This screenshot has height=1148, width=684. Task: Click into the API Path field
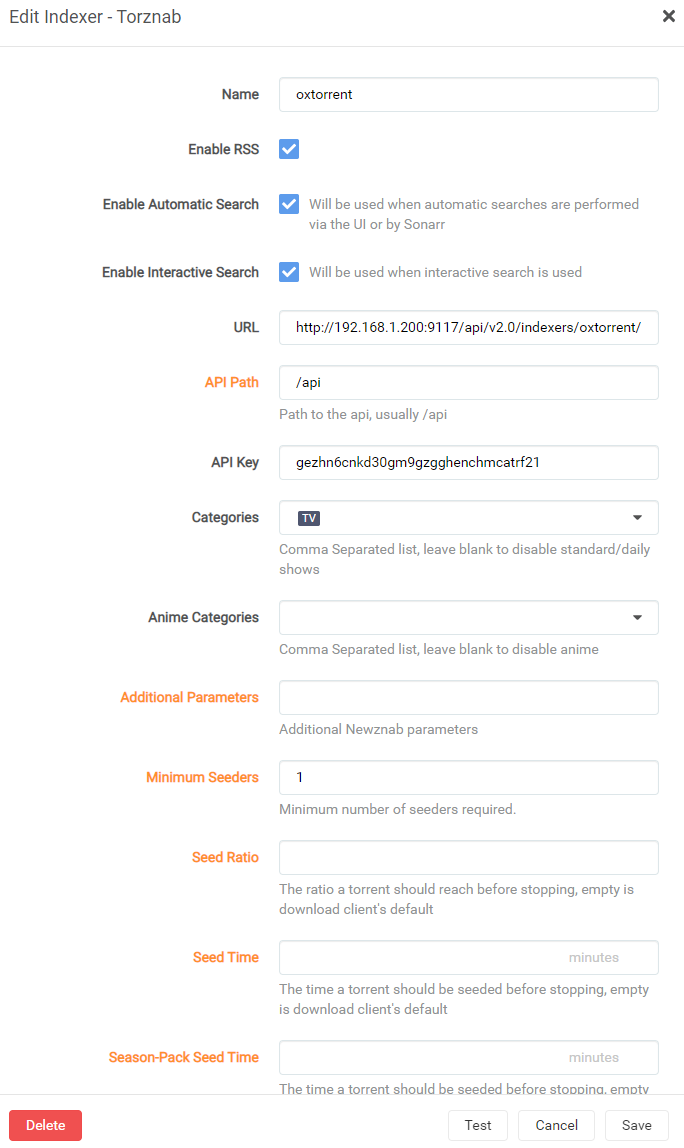click(x=468, y=382)
